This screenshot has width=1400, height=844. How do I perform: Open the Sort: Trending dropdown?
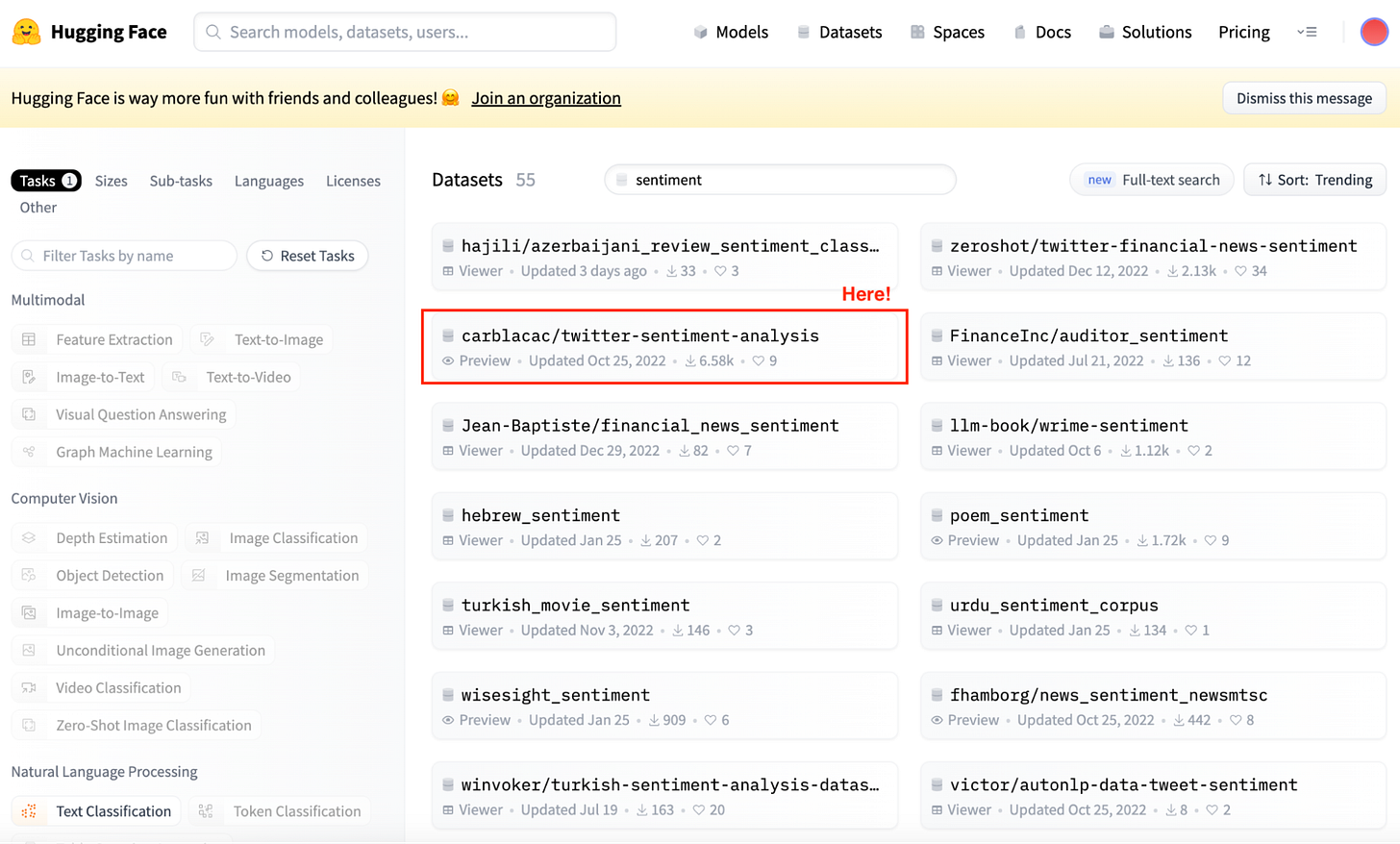pos(1314,180)
